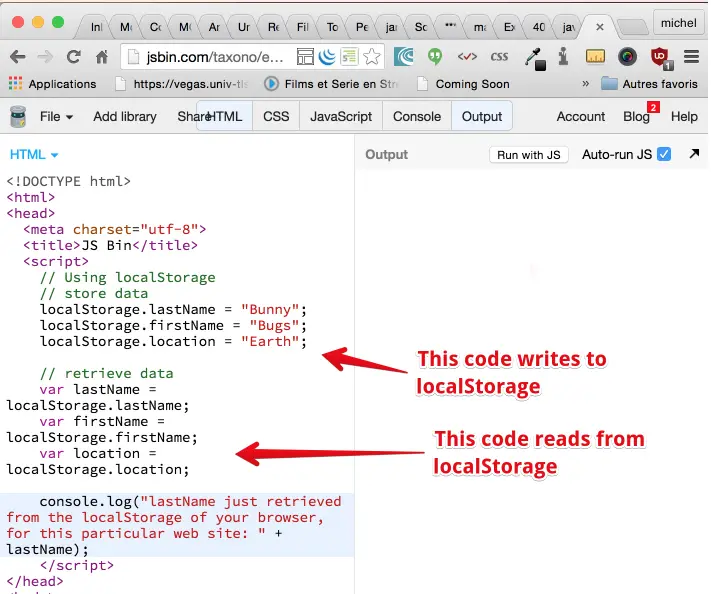Pop out output with arrow icon
The image size is (711, 594).
[x=694, y=154]
